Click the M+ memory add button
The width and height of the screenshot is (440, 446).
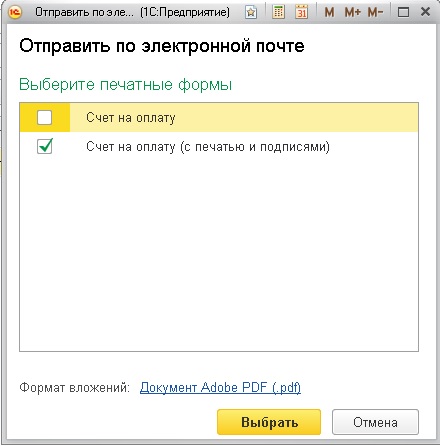point(353,13)
